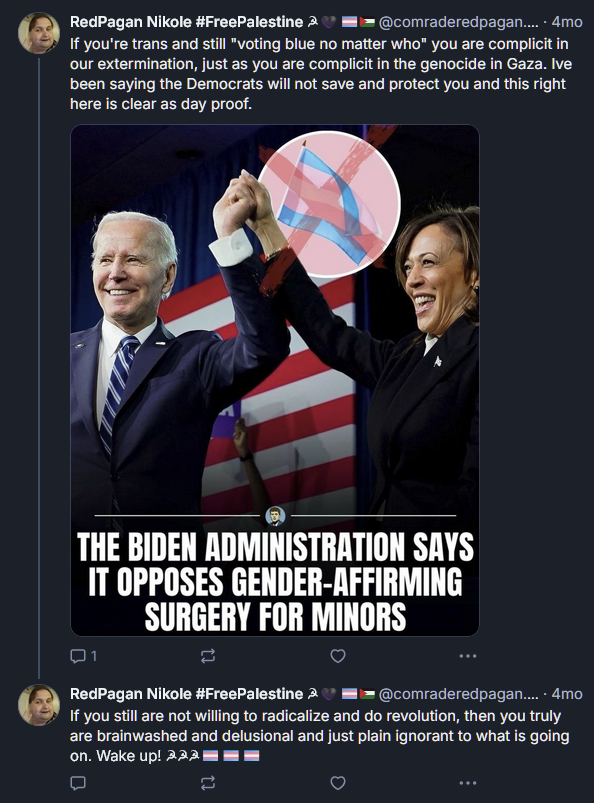Open more options on the second post
Screen dimensions: 594x803
click(468, 783)
